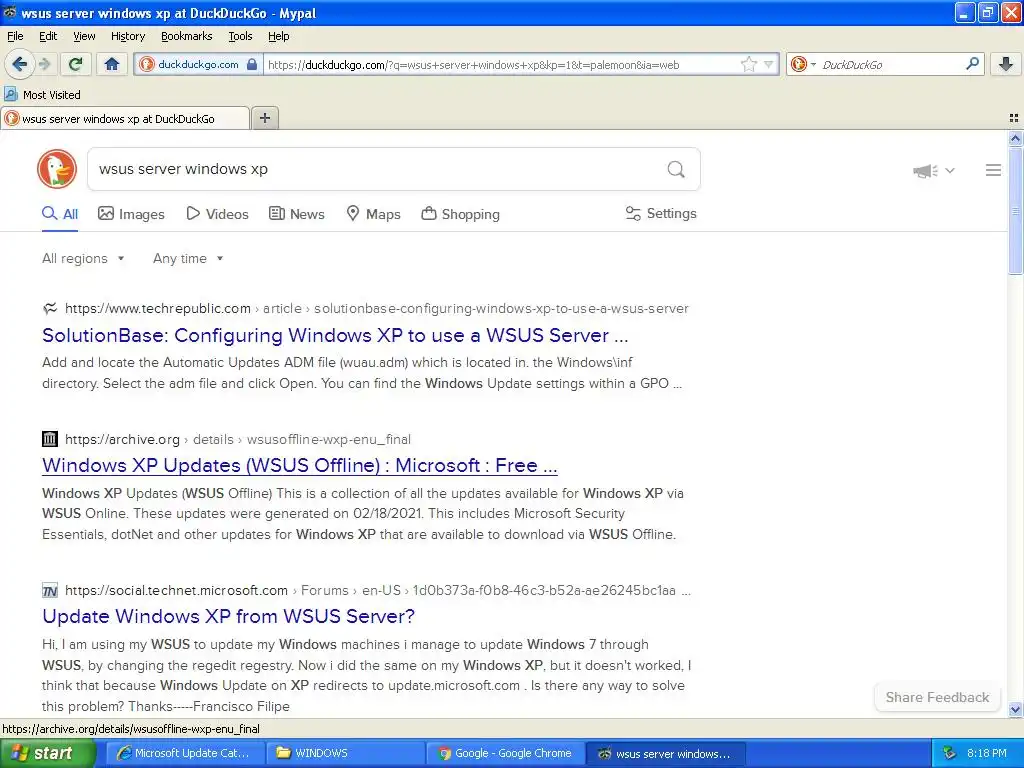Click the techrepublic.com result URL
This screenshot has height=768, width=1024.
pyautogui.click(x=377, y=308)
